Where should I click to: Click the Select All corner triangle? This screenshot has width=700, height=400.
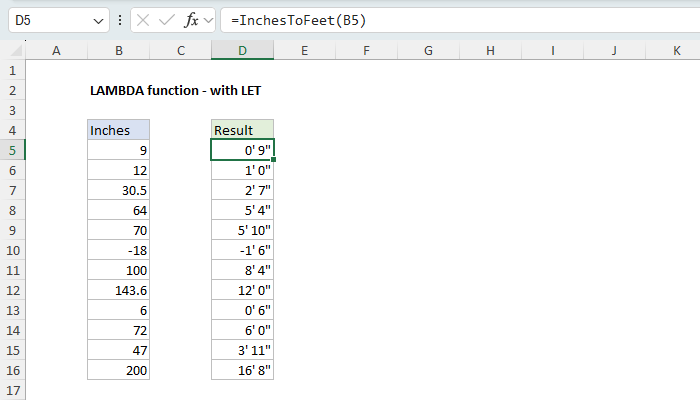16,50
